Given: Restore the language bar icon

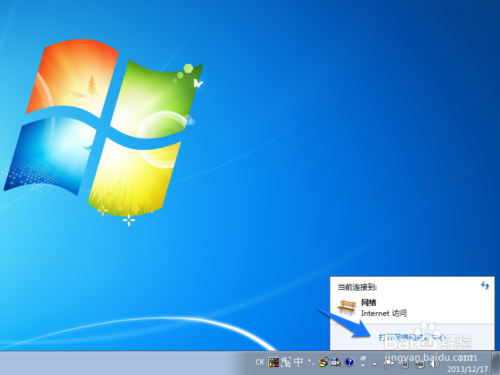Looking at the screenshot, I should point(363,358).
